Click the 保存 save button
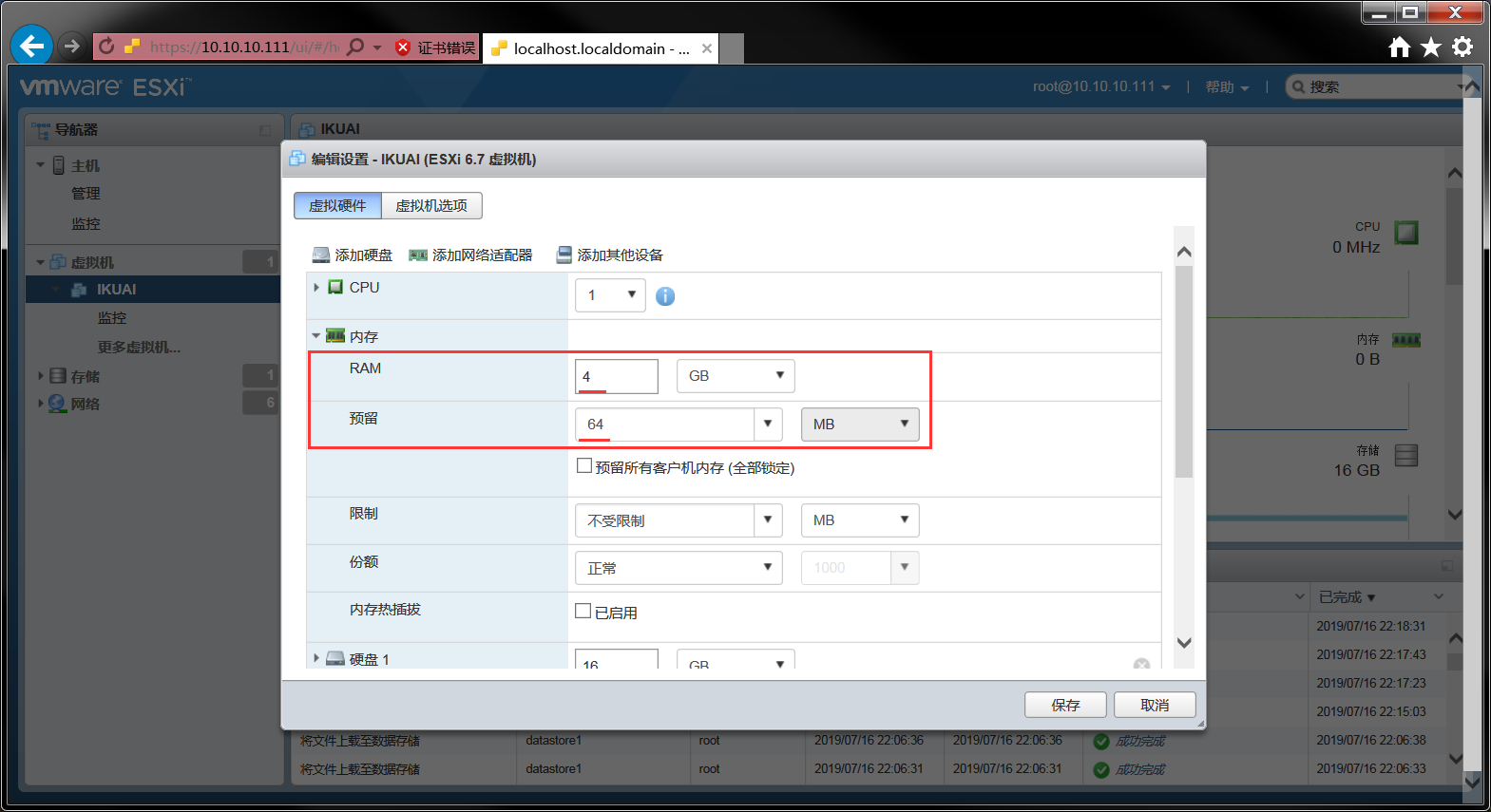 [1065, 705]
